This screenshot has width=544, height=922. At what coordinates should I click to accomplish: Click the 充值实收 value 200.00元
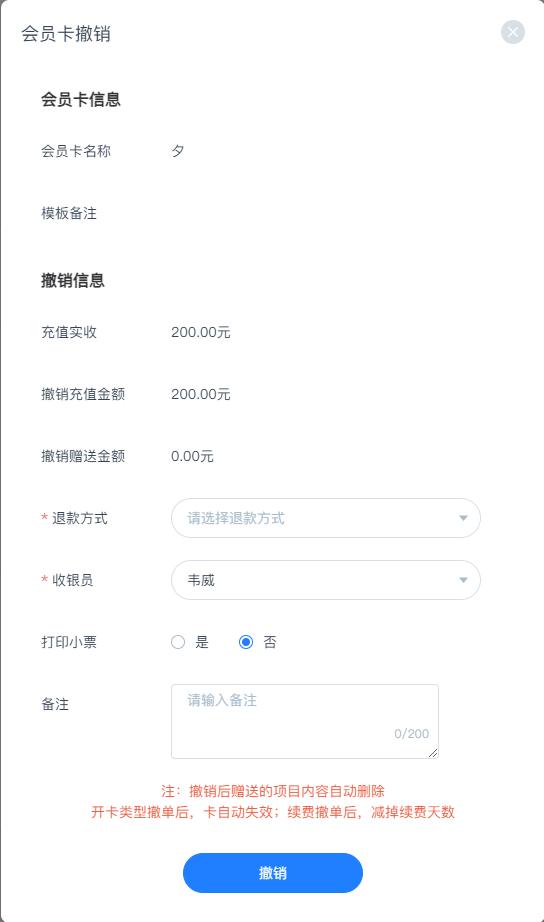click(201, 332)
